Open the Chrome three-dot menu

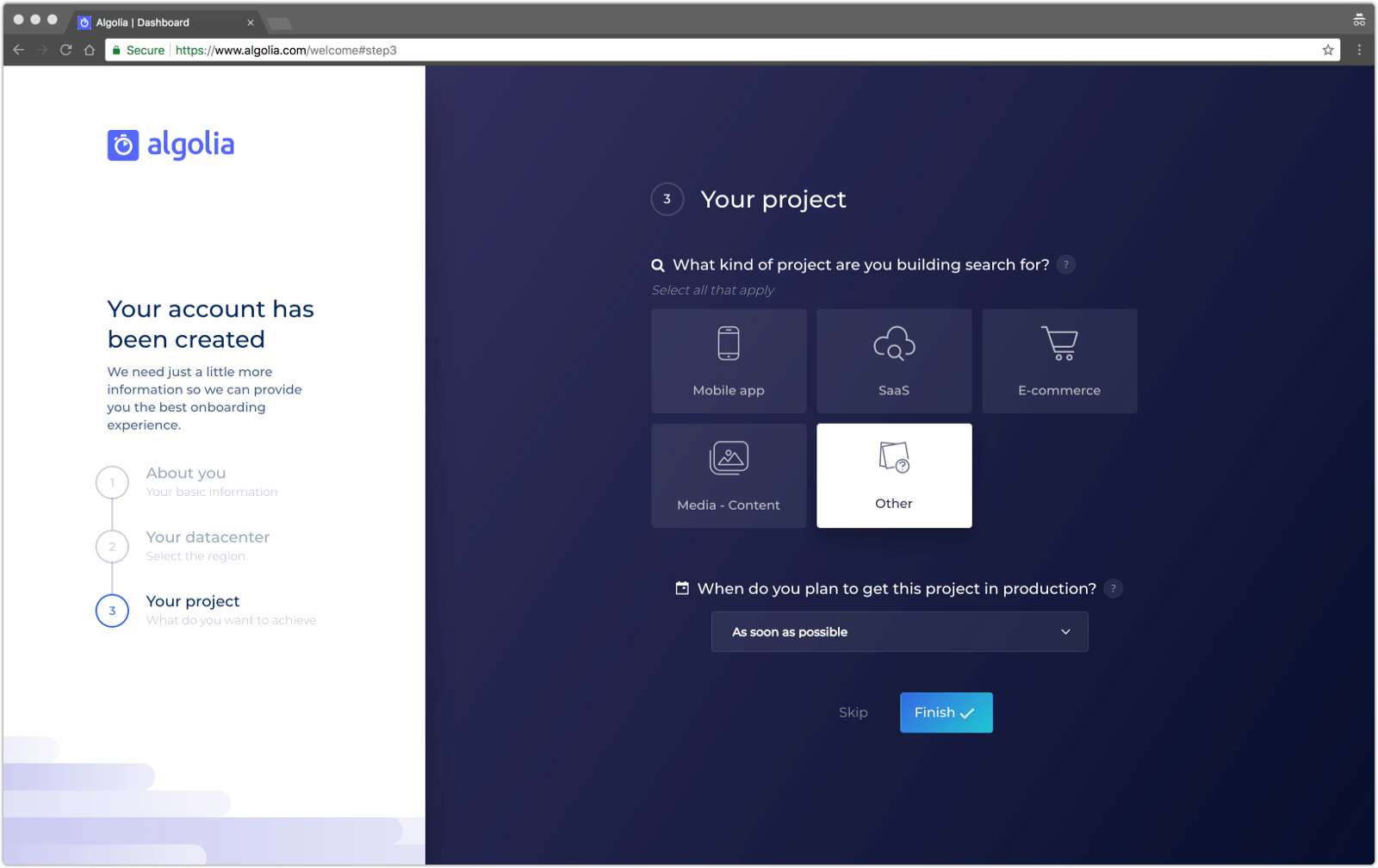coord(1359,50)
